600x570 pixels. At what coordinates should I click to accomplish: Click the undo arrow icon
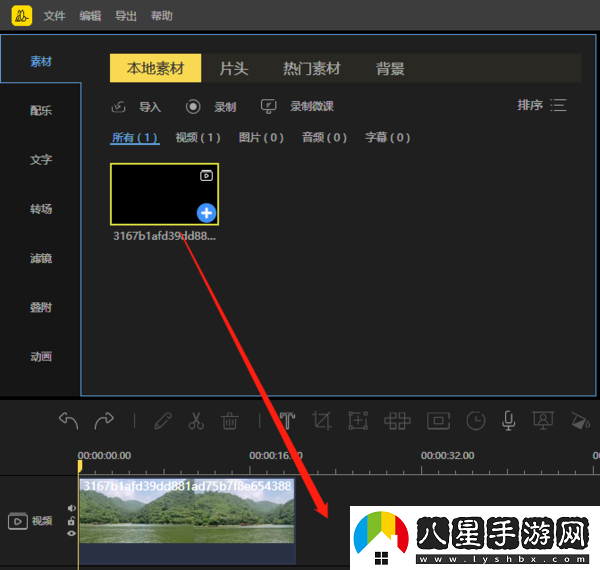pos(68,421)
